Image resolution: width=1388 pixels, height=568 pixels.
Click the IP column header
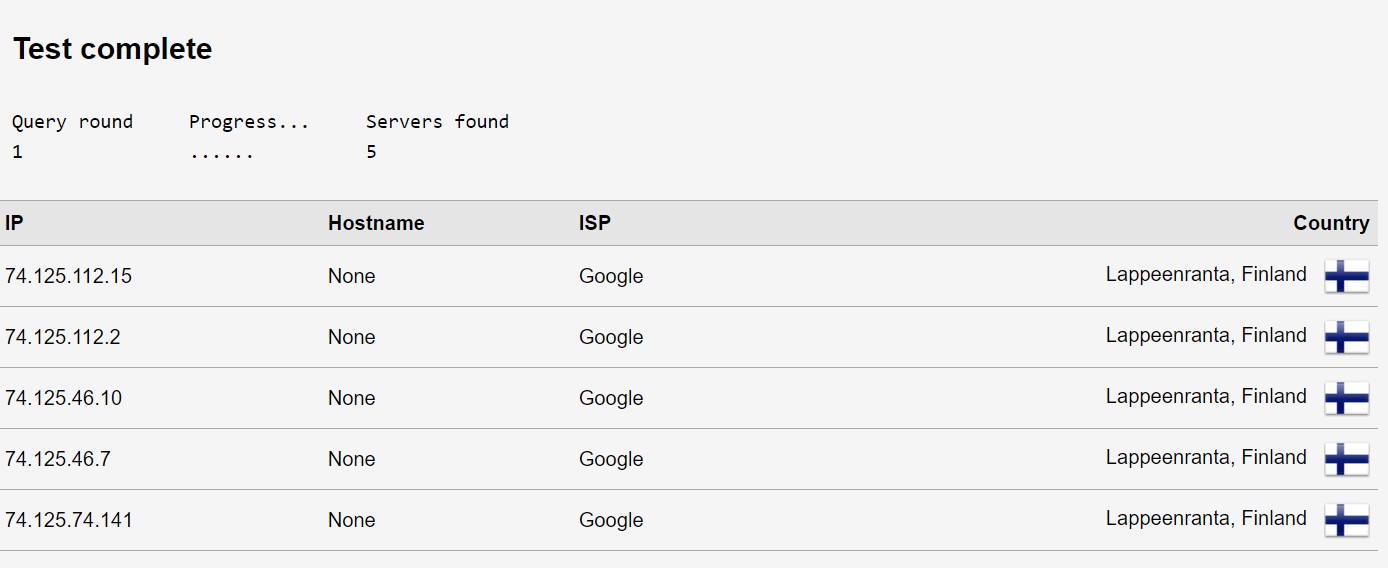(x=14, y=223)
